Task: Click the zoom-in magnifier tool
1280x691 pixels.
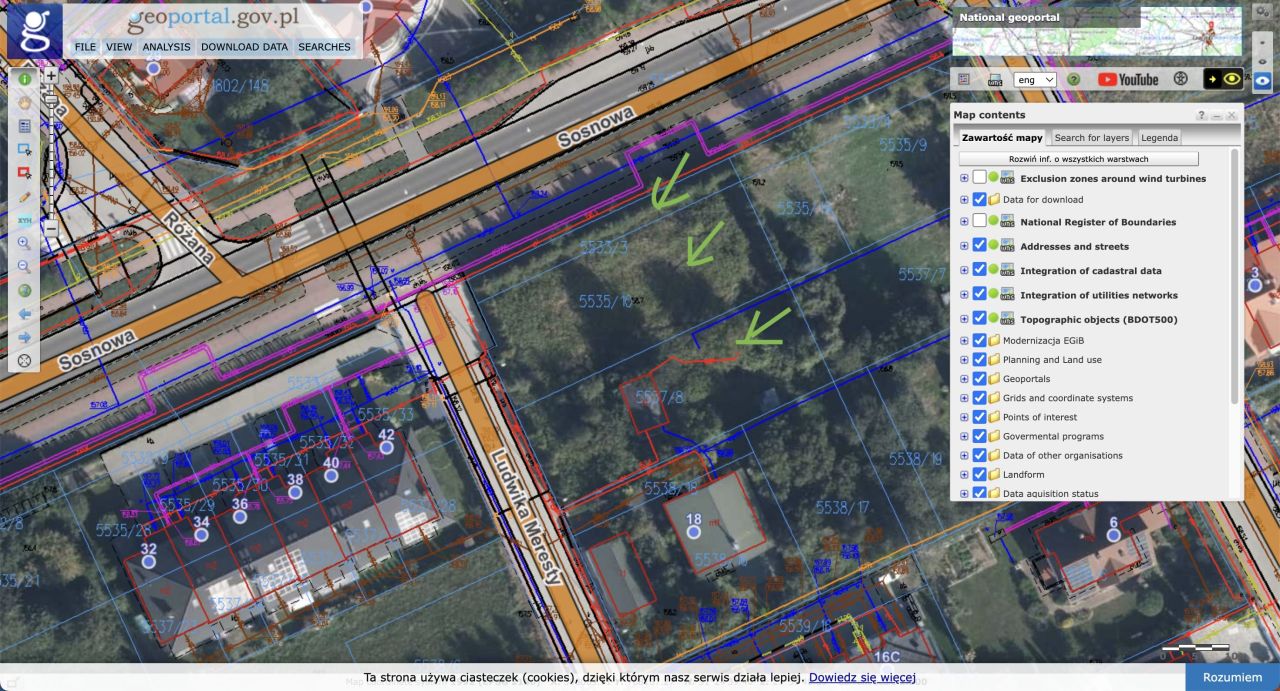Action: coord(24,243)
